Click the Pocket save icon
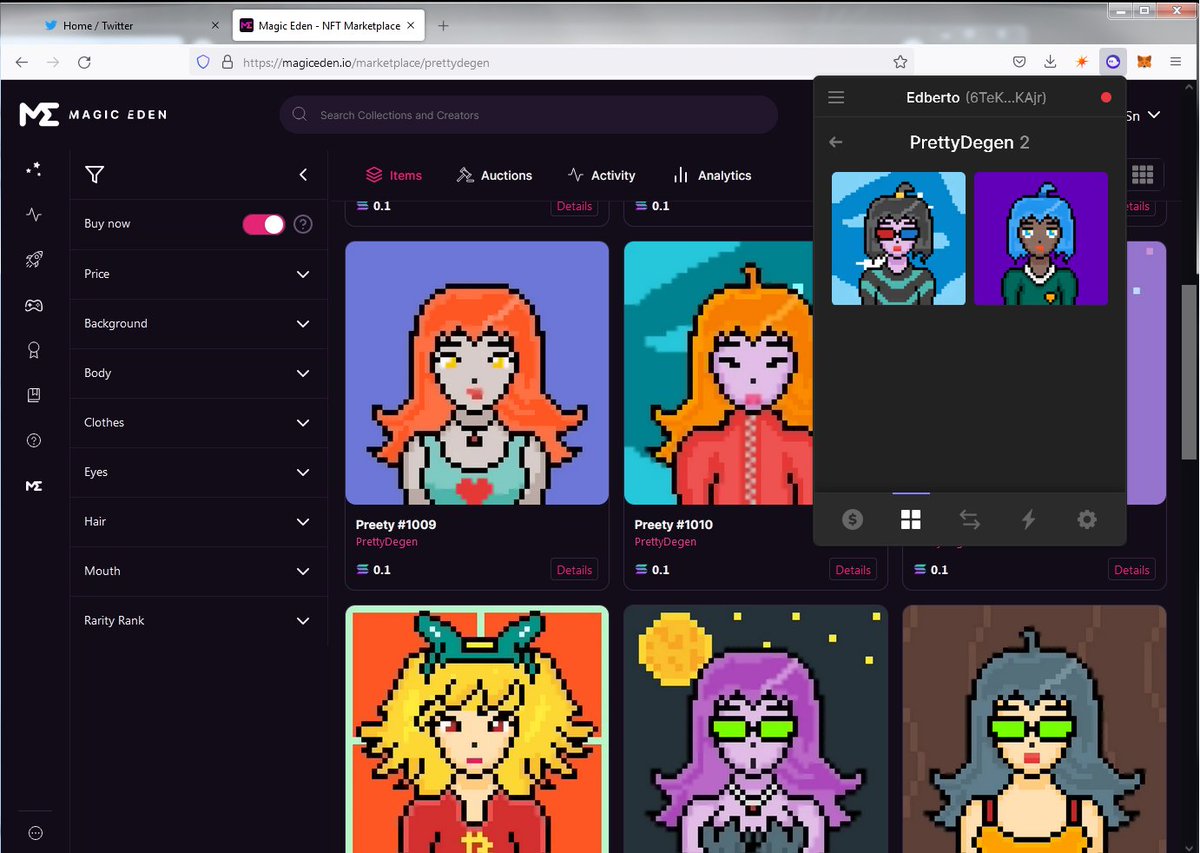1200x853 pixels. coord(1018,62)
